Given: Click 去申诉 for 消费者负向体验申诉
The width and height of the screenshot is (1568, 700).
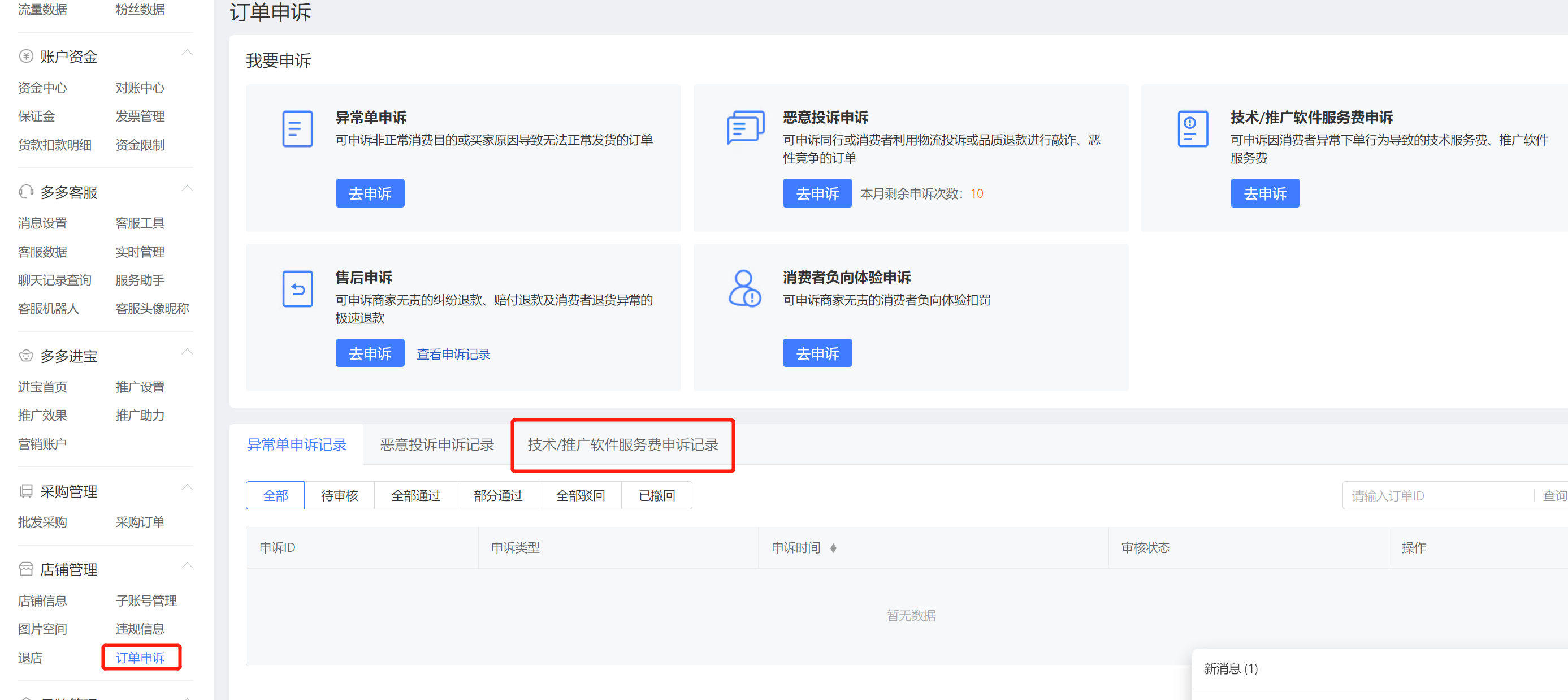Looking at the screenshot, I should pos(817,352).
